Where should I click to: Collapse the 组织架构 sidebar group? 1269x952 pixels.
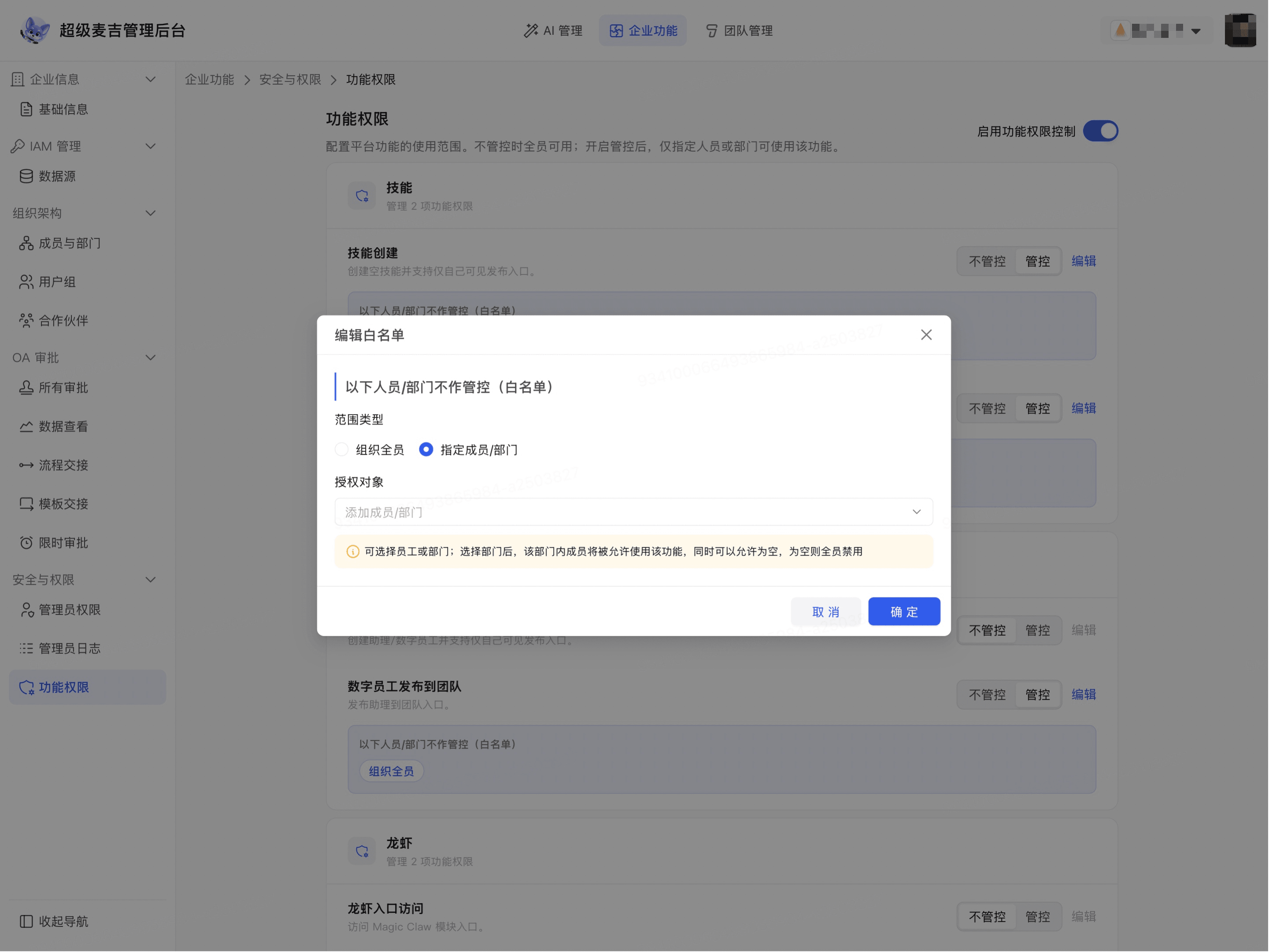tap(151, 214)
